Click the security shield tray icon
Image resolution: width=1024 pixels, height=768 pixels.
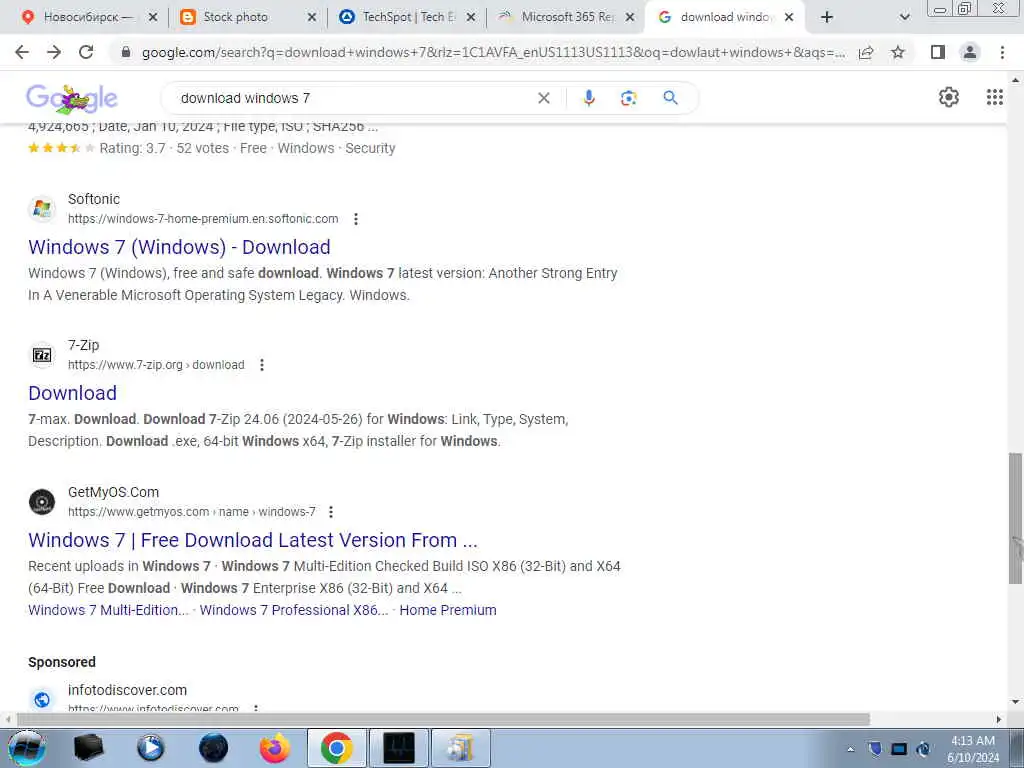click(x=875, y=749)
